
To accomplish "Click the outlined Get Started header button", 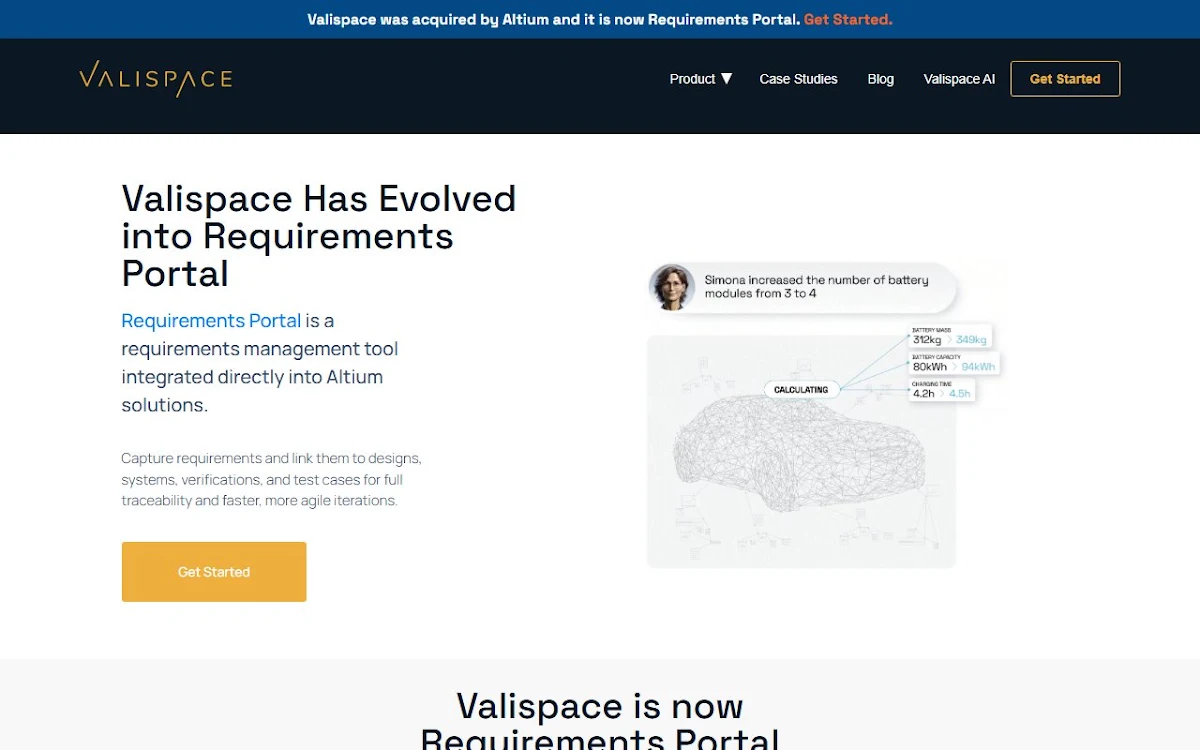I will point(1065,79).
